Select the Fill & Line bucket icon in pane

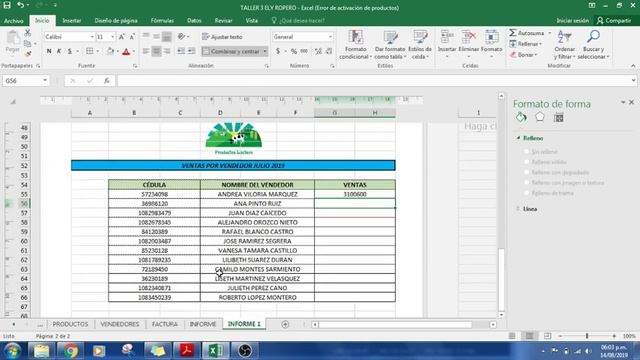(521, 118)
